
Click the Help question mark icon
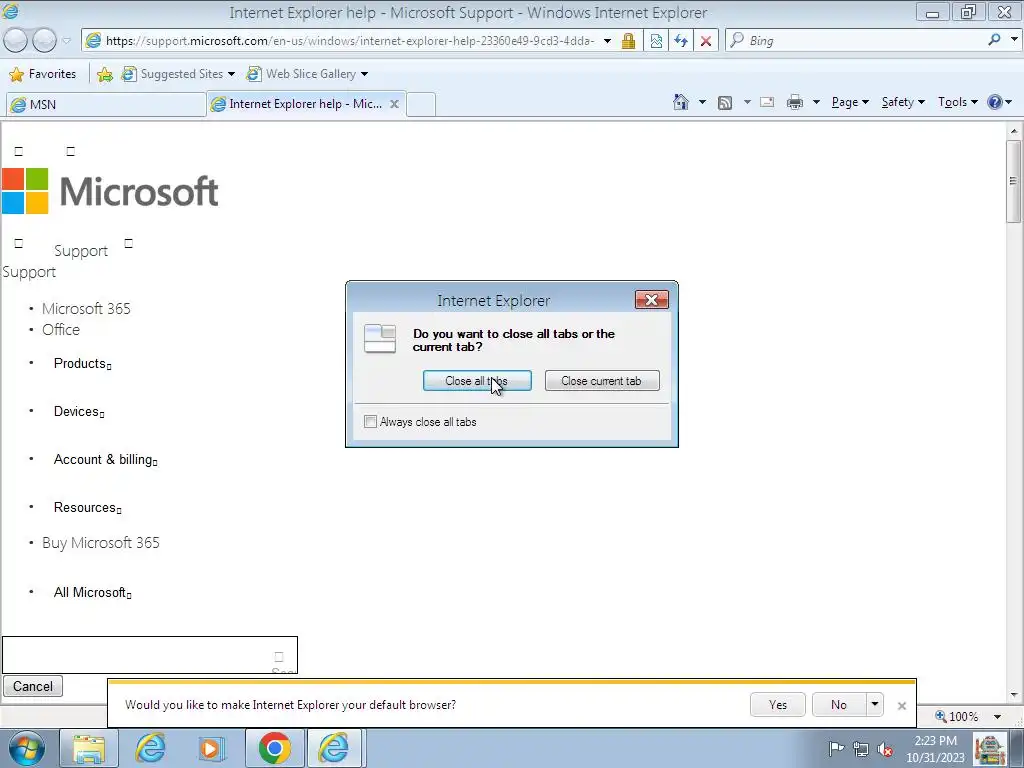coord(995,102)
